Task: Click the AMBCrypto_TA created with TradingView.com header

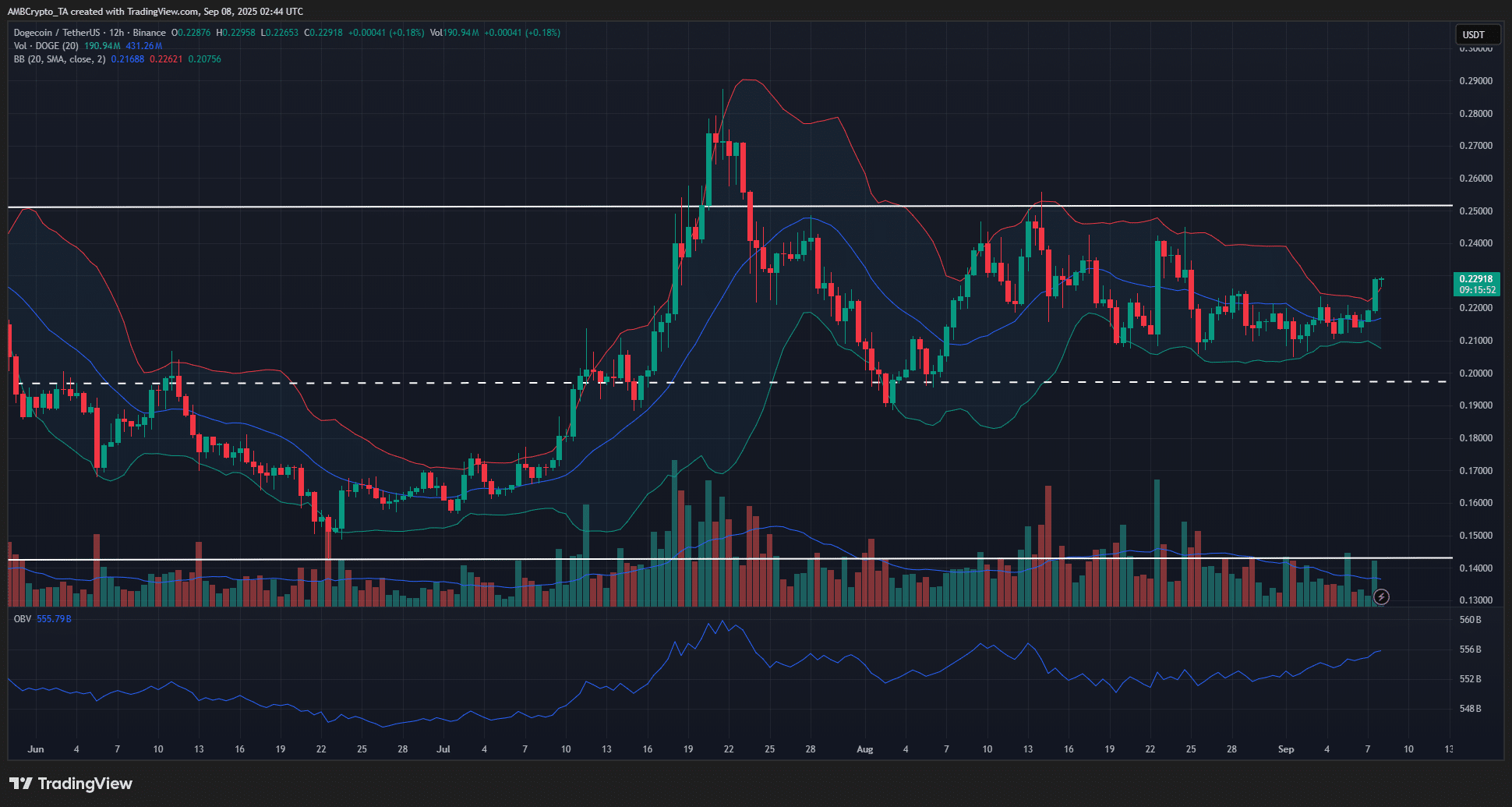Action: [x=155, y=11]
